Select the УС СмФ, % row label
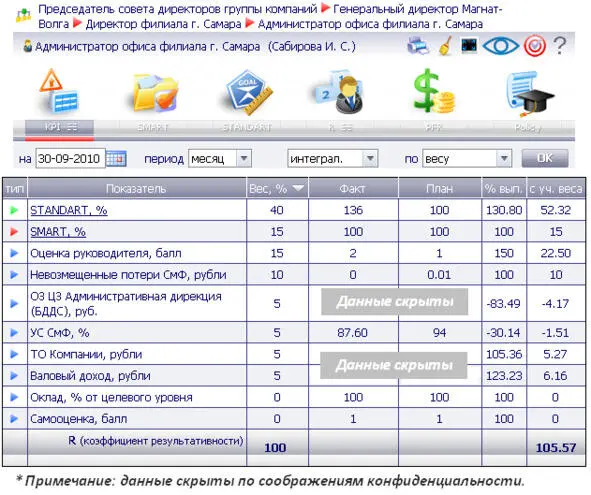Image resolution: width=591 pixels, height=495 pixels. (x=60, y=333)
